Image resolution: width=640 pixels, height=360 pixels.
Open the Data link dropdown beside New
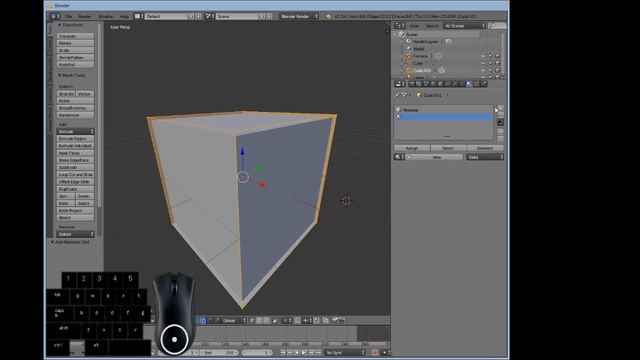pyautogui.click(x=485, y=157)
